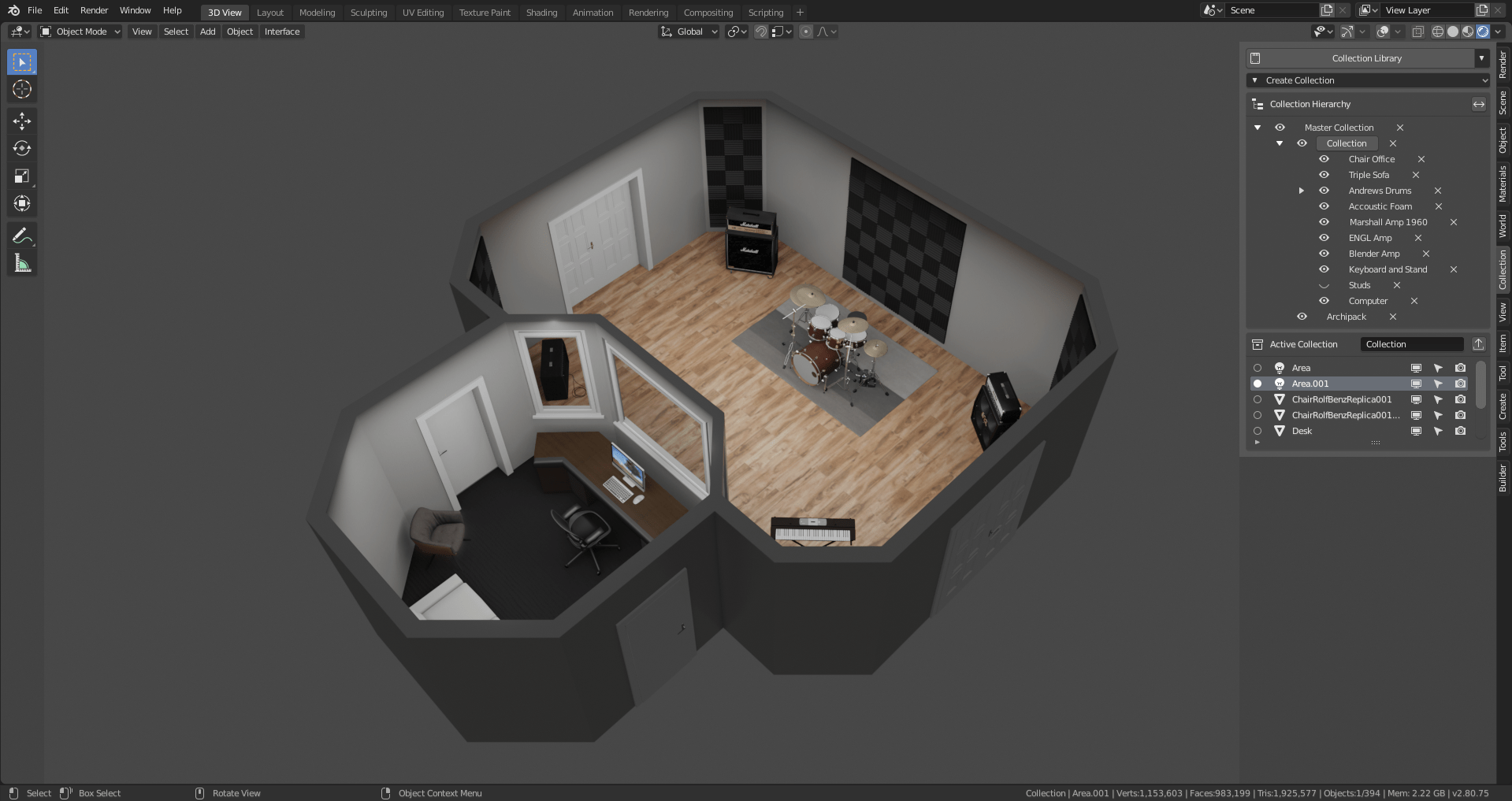The width and height of the screenshot is (1512, 801).
Task: Select the Move tool in the toolbar
Action: pos(21,121)
